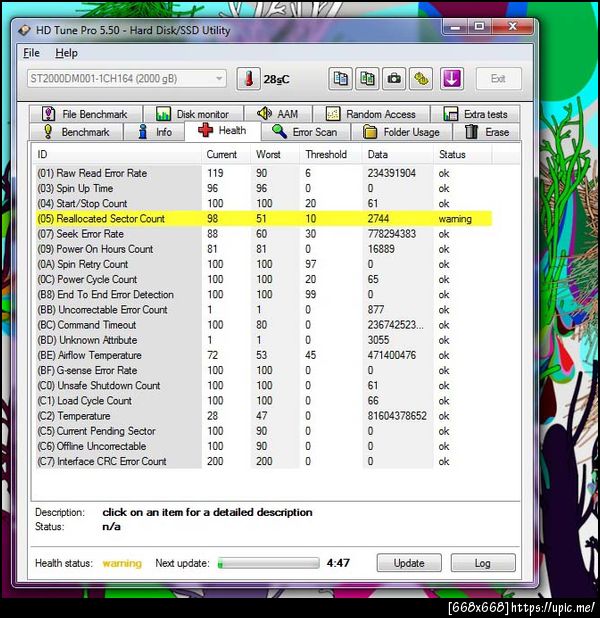
Task: Open the File menu
Action: pos(31,53)
